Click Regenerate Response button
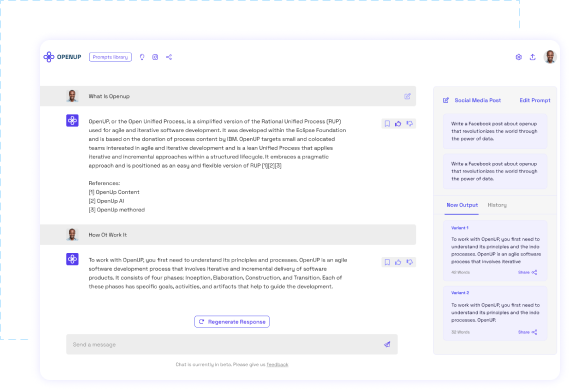 pos(232,322)
